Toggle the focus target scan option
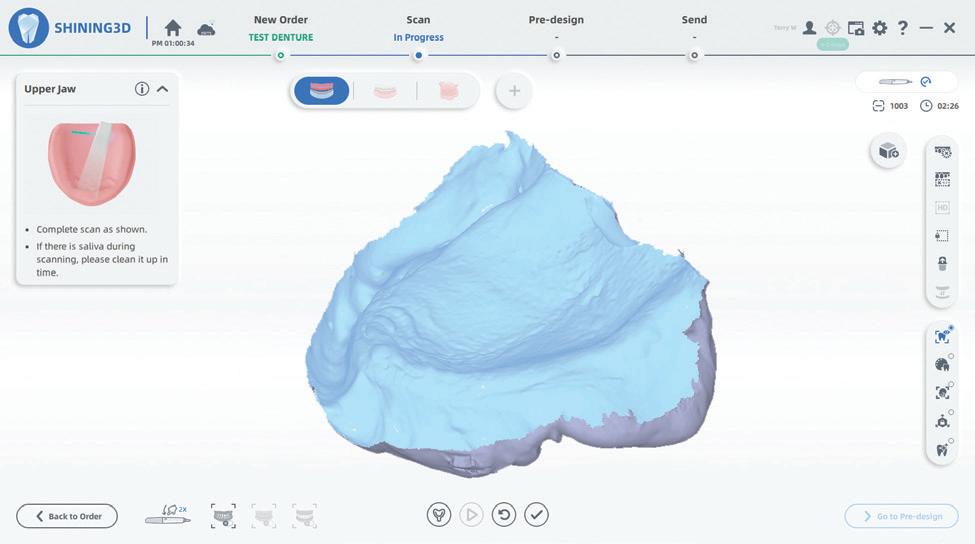The image size is (975, 544). (943, 393)
